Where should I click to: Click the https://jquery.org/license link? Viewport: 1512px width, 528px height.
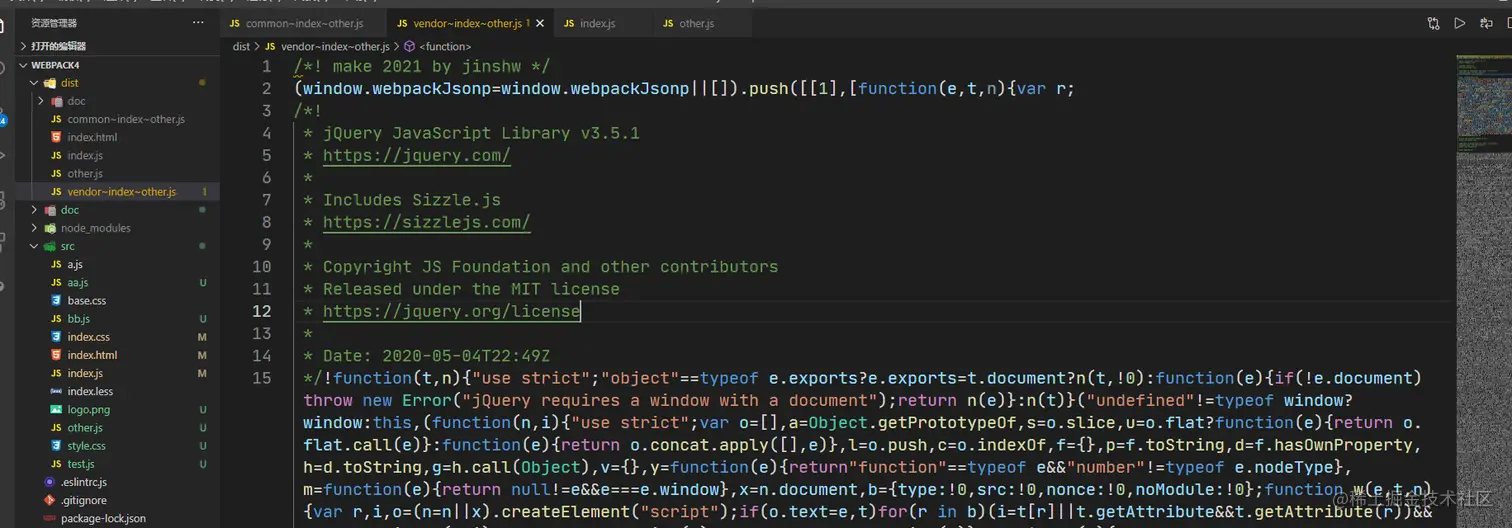(451, 312)
